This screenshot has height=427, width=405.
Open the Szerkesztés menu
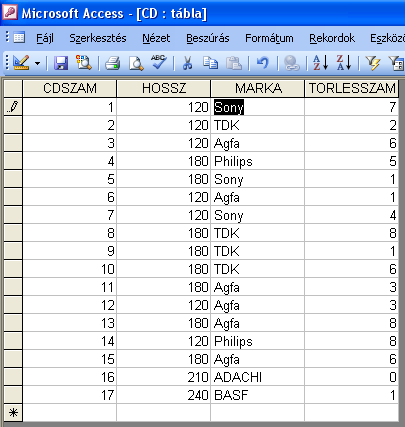98,38
